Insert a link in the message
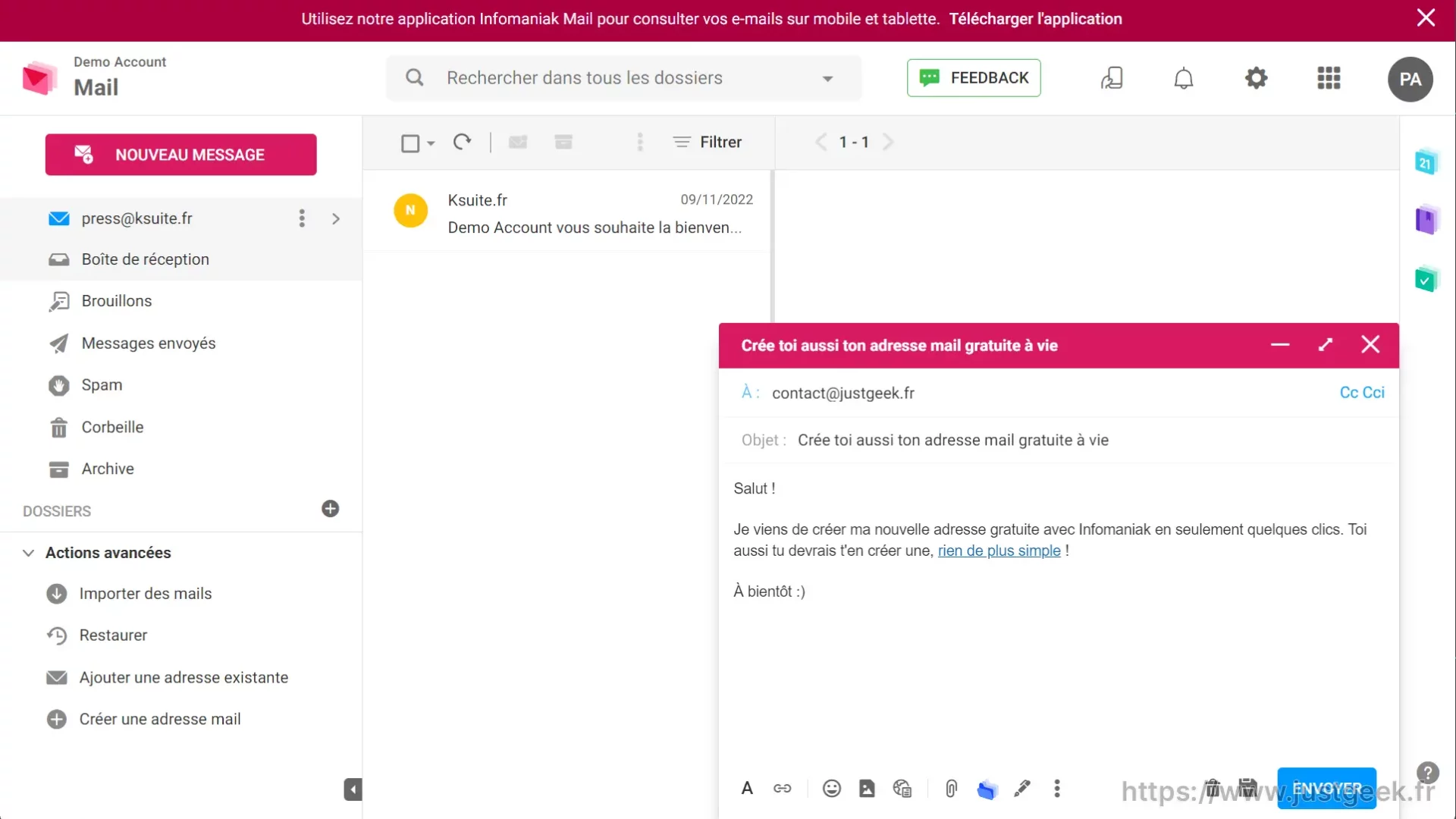 click(x=782, y=789)
